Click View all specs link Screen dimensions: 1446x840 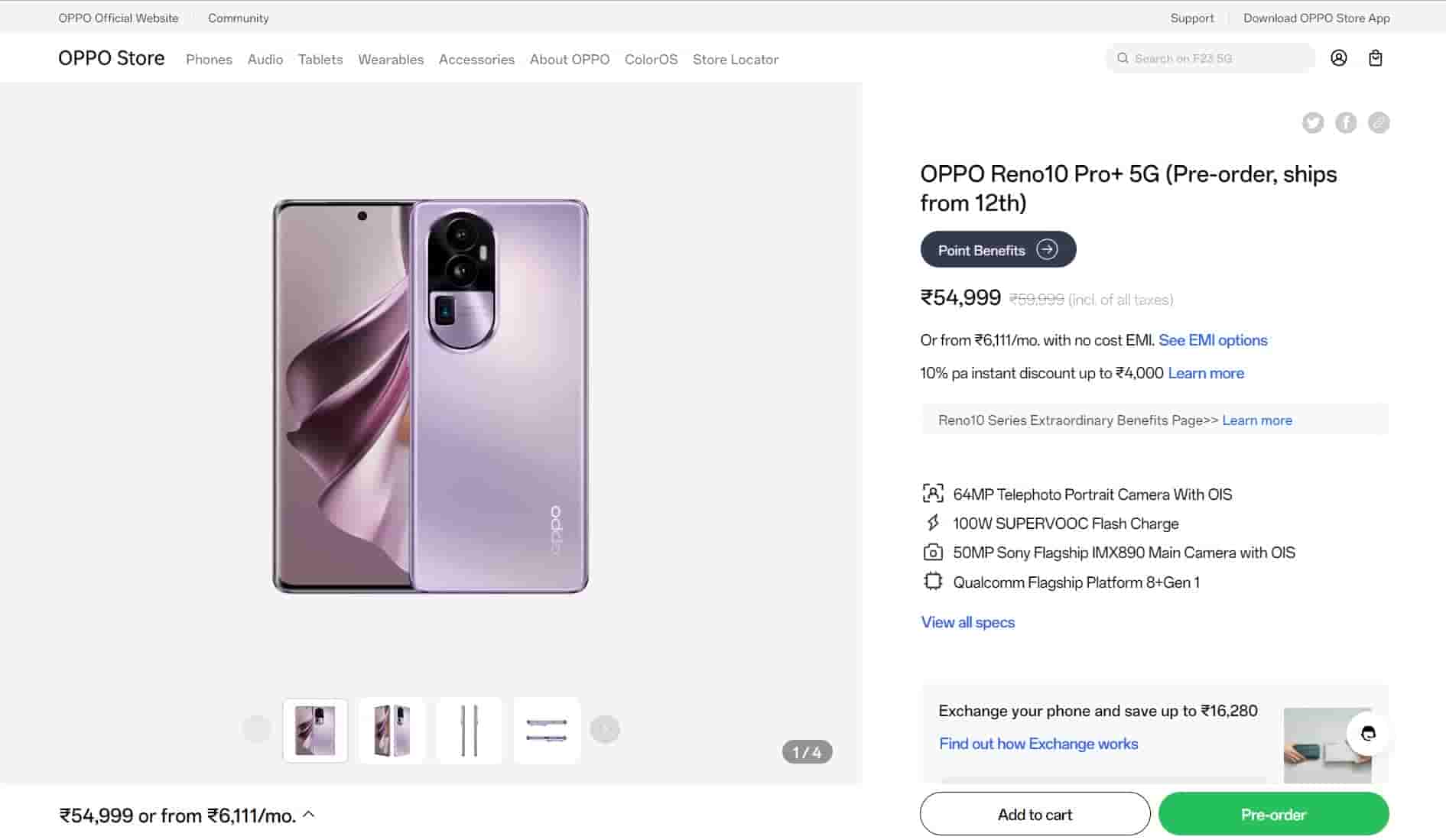(x=967, y=622)
